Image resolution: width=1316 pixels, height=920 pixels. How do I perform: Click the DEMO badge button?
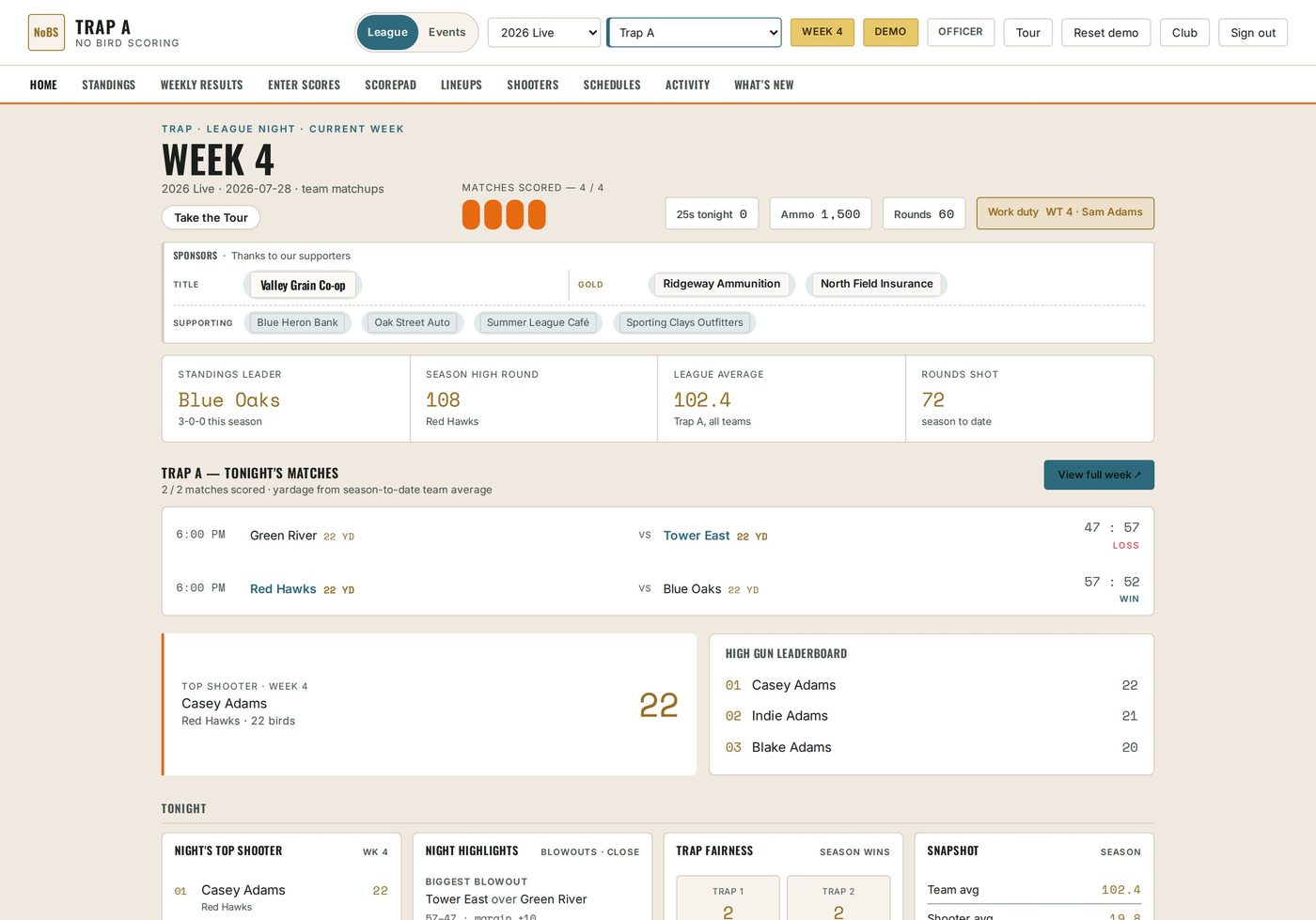pos(890,32)
